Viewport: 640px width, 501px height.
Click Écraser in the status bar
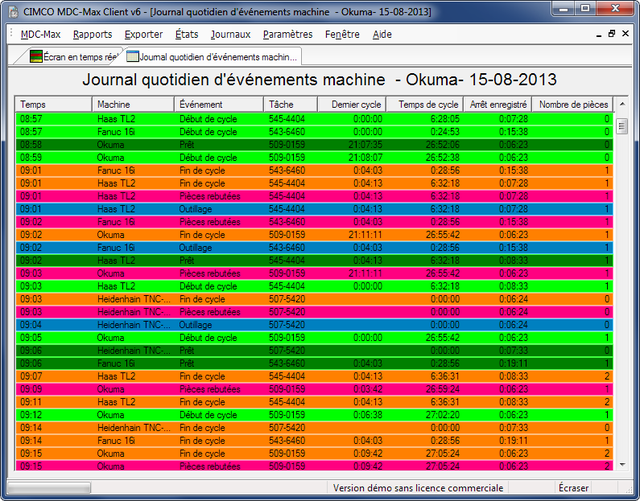click(573, 488)
